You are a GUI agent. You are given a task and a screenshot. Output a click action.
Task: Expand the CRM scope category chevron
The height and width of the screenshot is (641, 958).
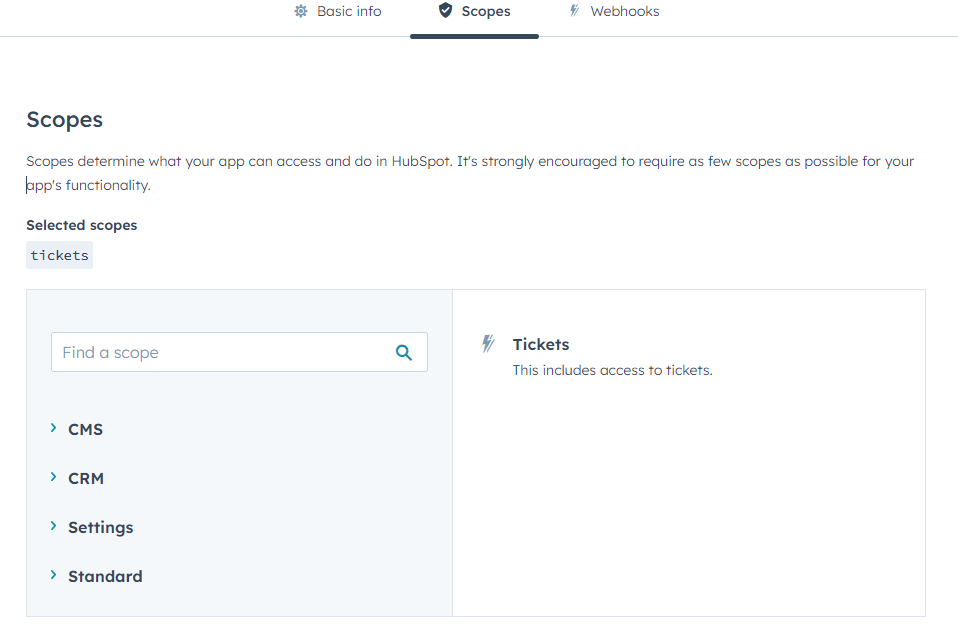click(x=53, y=477)
